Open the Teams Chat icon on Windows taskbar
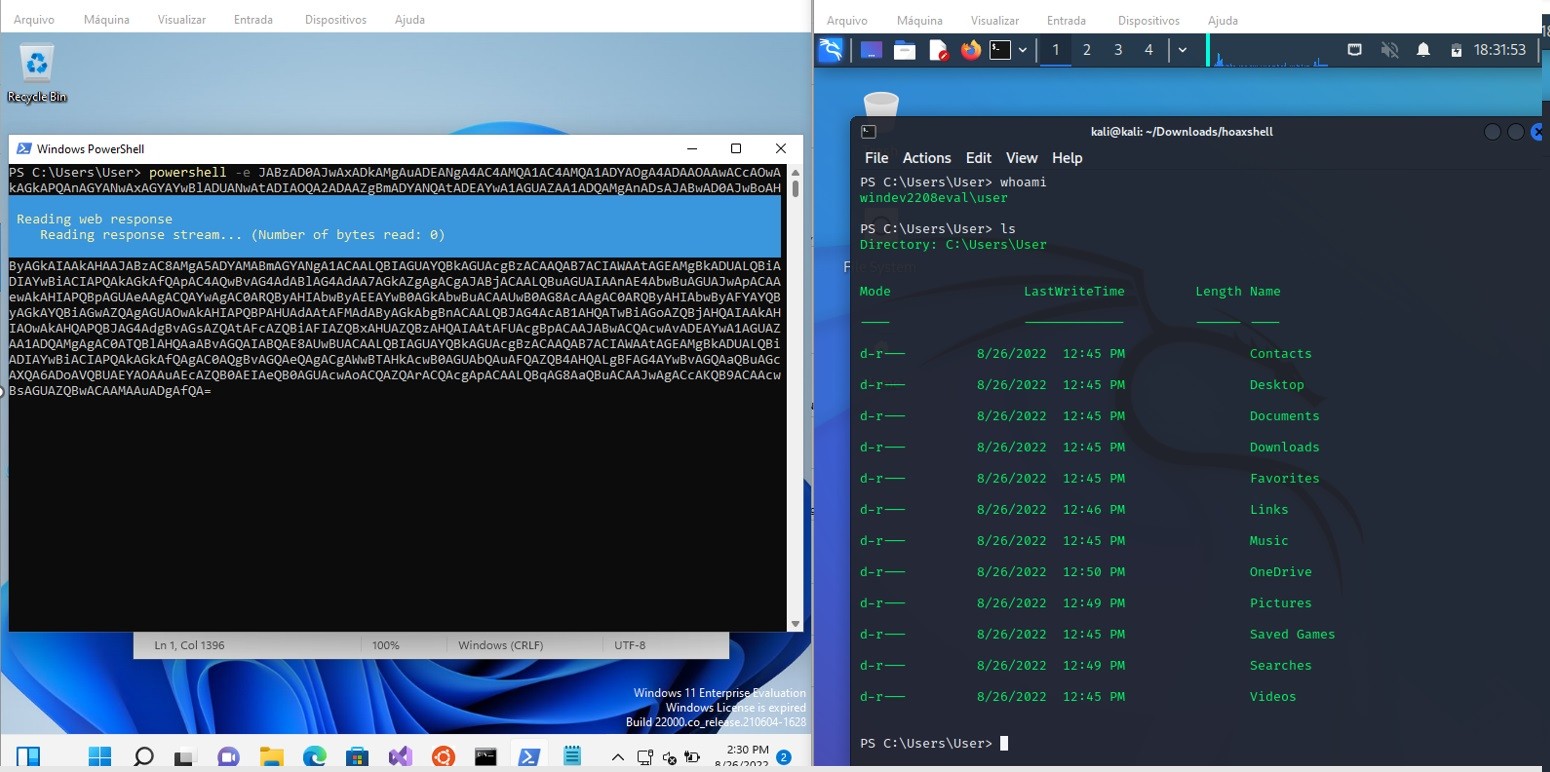 [x=228, y=757]
